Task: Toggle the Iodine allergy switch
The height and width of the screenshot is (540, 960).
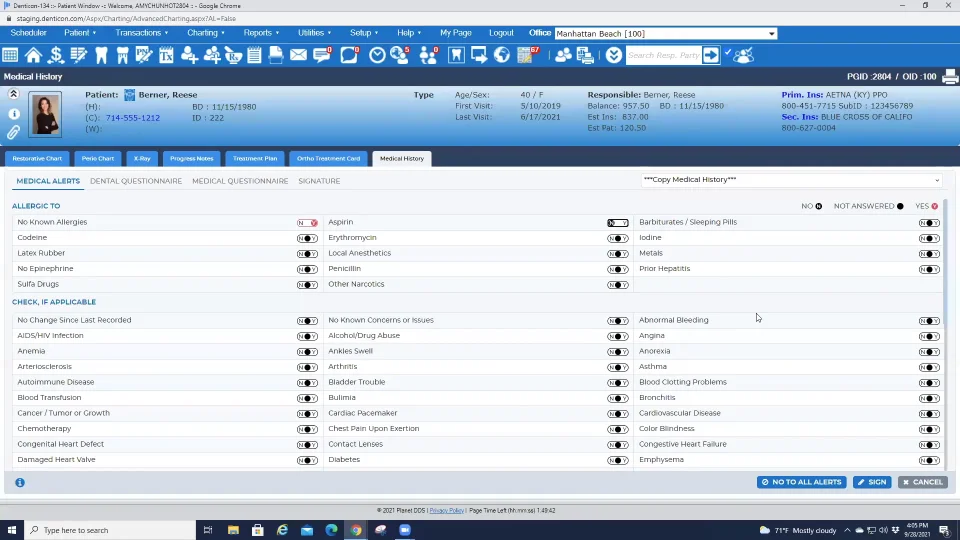Action: click(x=929, y=238)
